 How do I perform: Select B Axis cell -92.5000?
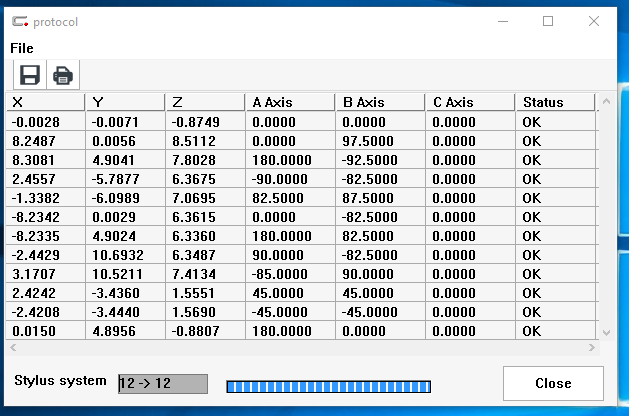click(x=380, y=160)
